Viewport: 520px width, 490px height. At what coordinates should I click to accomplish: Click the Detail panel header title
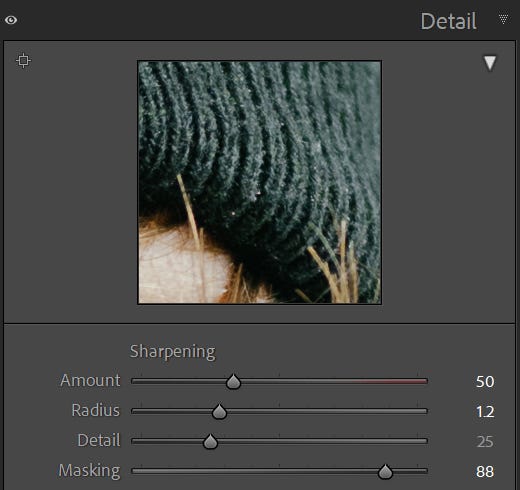[448, 21]
